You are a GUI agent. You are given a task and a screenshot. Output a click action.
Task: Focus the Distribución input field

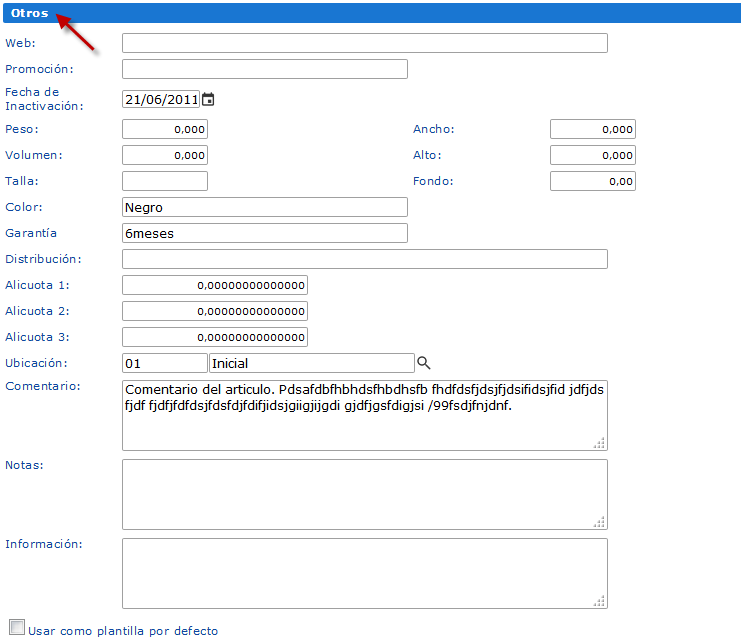[365, 259]
